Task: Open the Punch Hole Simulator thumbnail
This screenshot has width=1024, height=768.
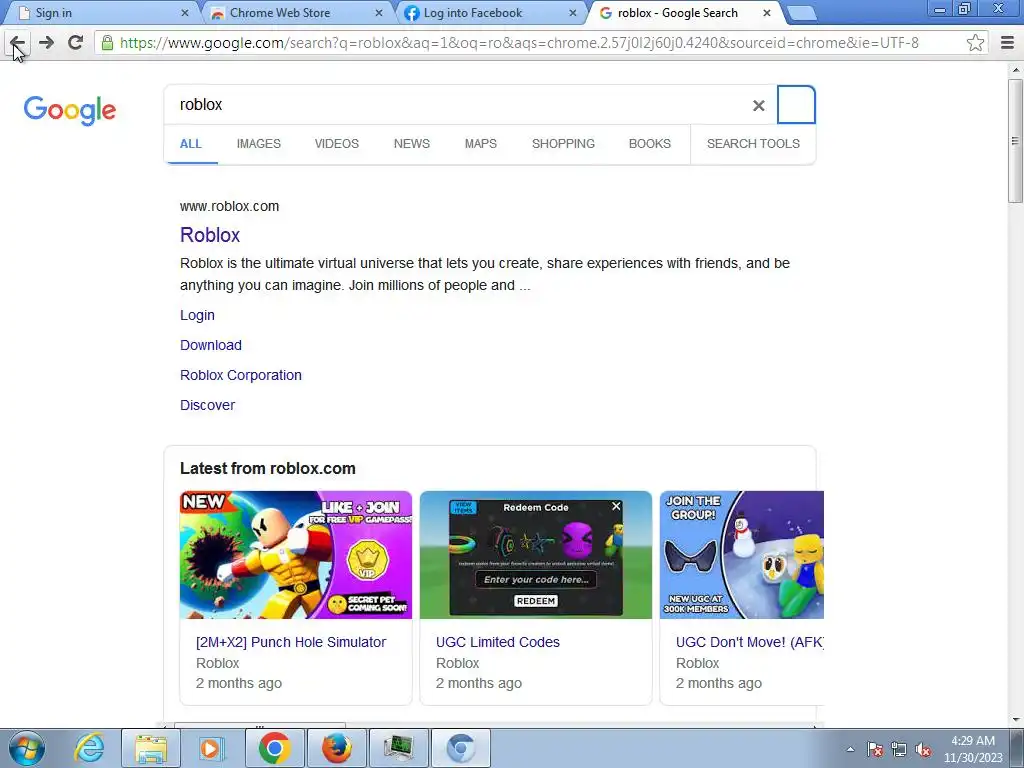Action: pyautogui.click(x=296, y=554)
